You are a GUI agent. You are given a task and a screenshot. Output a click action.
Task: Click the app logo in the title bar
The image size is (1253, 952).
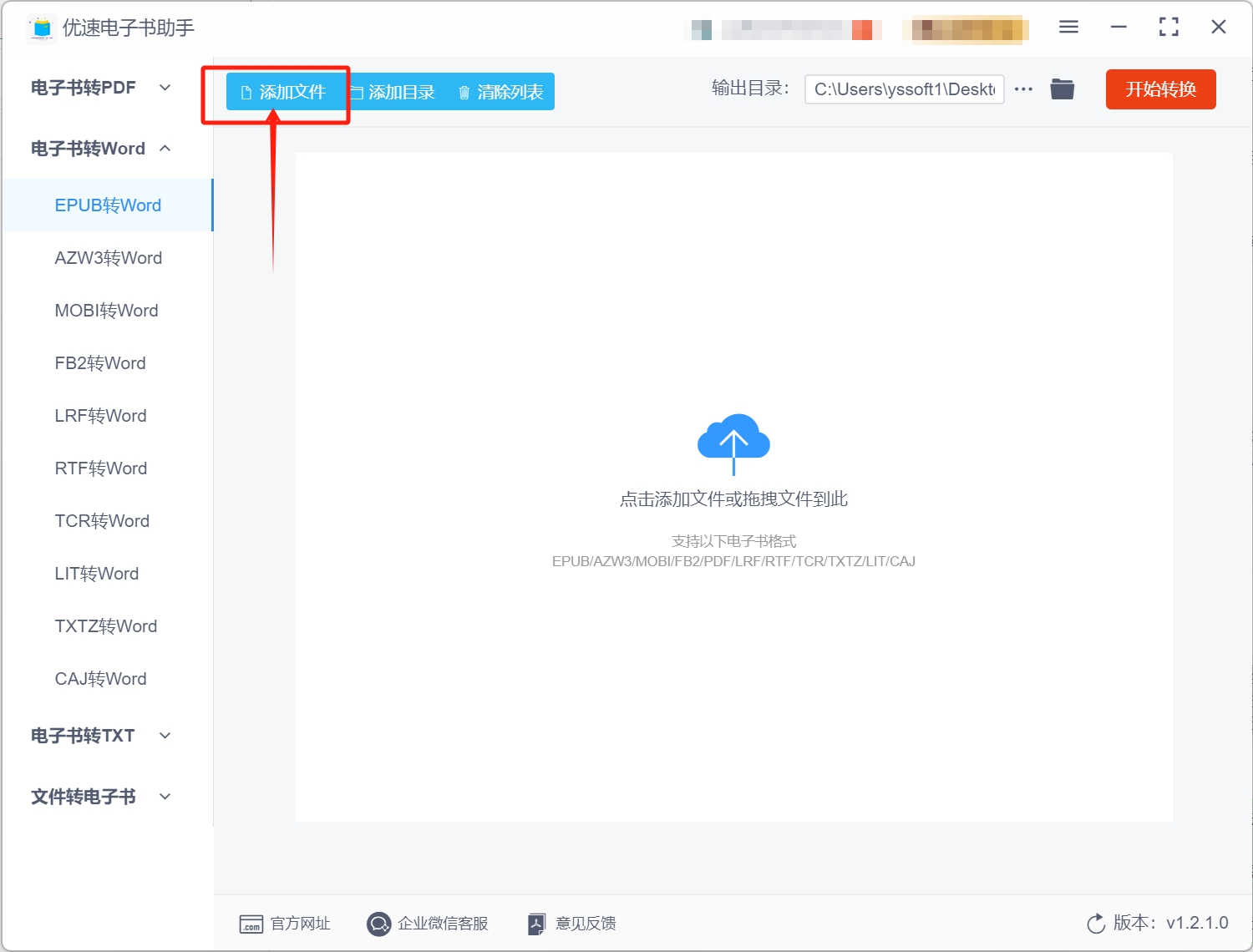42,28
